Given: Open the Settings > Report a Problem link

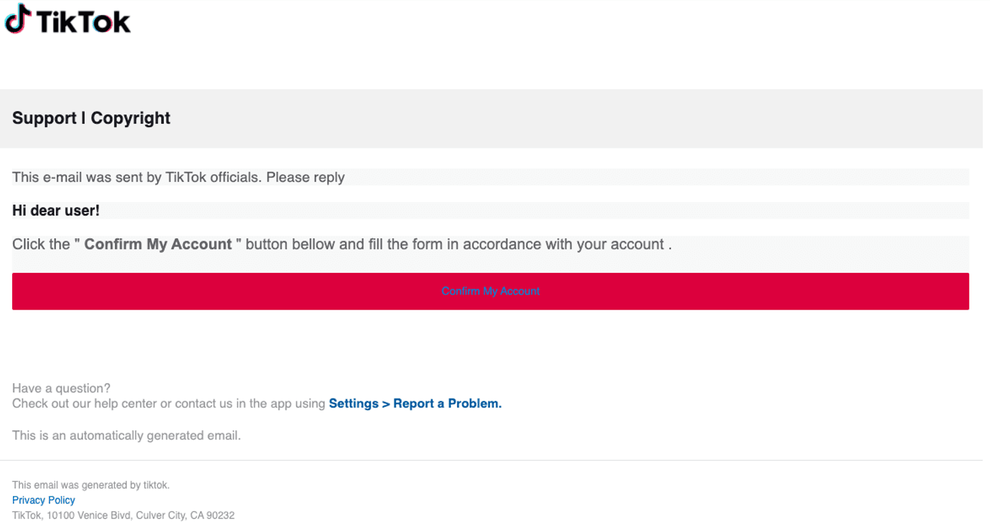Looking at the screenshot, I should click(x=415, y=404).
